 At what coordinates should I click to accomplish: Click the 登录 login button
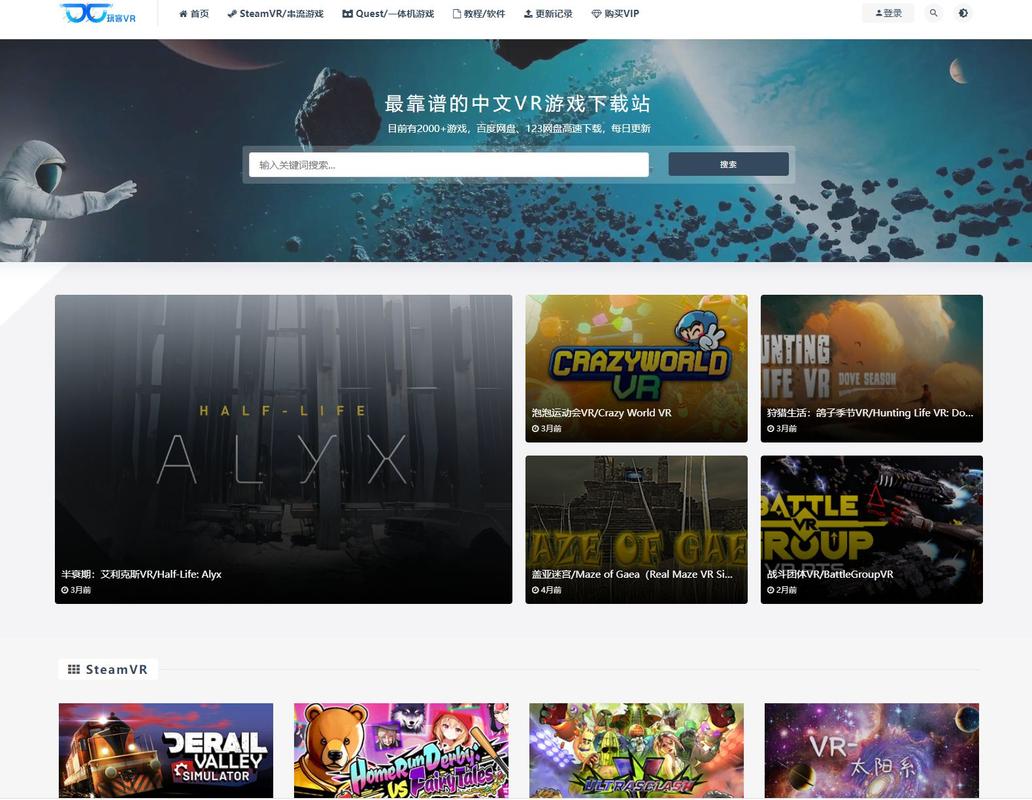click(889, 13)
